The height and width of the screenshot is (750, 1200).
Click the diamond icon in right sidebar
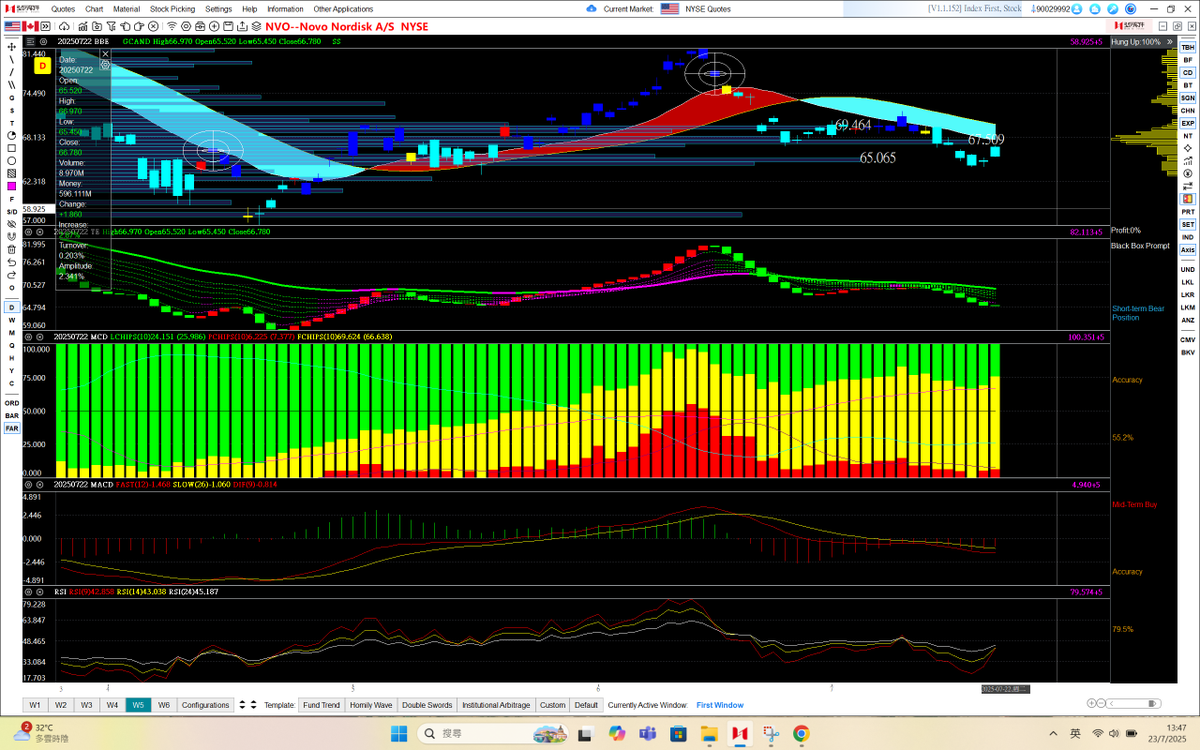coord(1187,148)
